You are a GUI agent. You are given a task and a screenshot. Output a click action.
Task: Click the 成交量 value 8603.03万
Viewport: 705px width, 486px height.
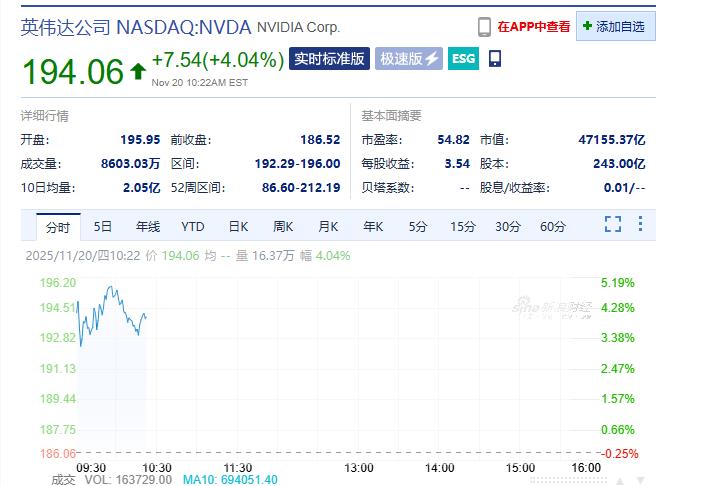(130, 164)
